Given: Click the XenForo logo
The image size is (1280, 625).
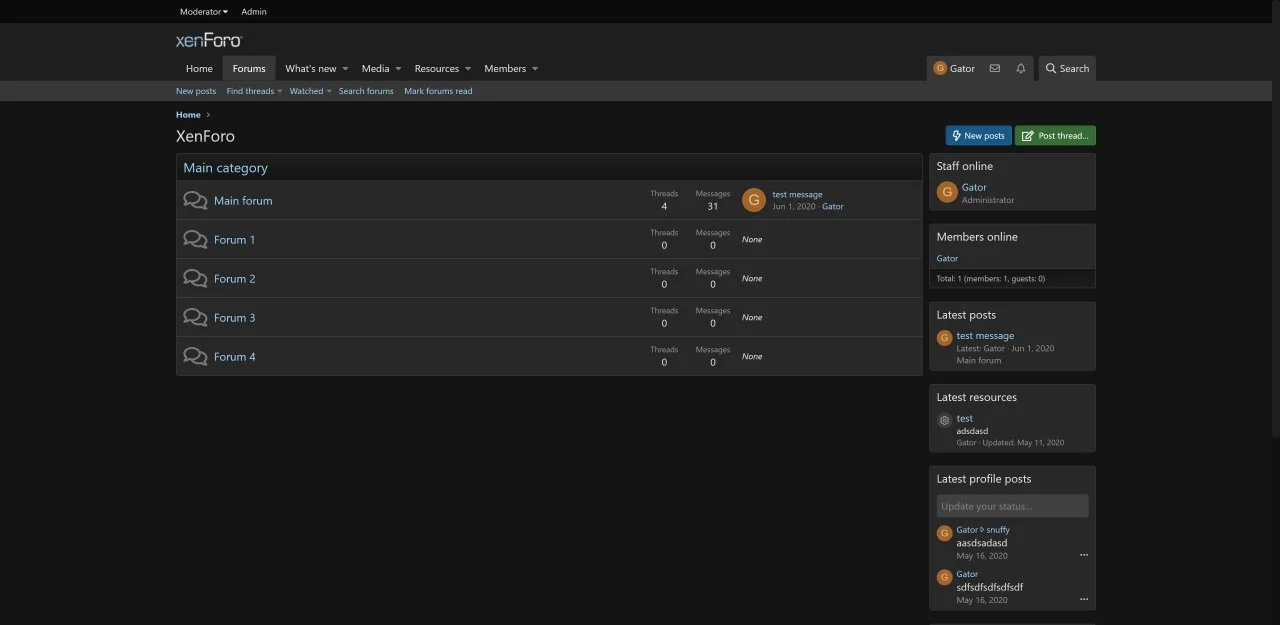Looking at the screenshot, I should (x=209, y=41).
